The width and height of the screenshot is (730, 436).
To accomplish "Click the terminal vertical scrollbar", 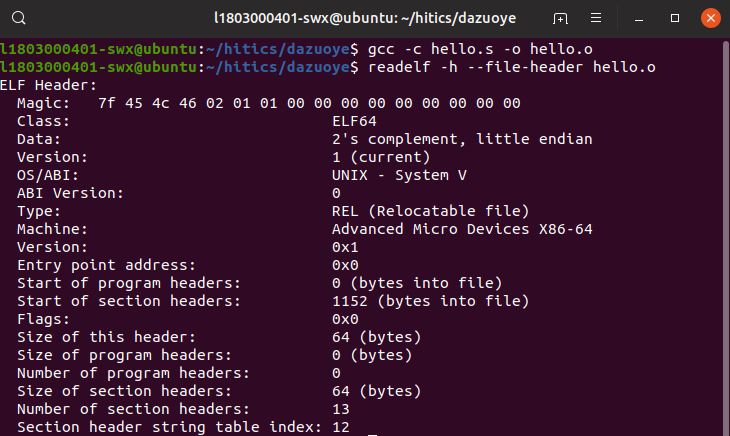I will [725, 237].
